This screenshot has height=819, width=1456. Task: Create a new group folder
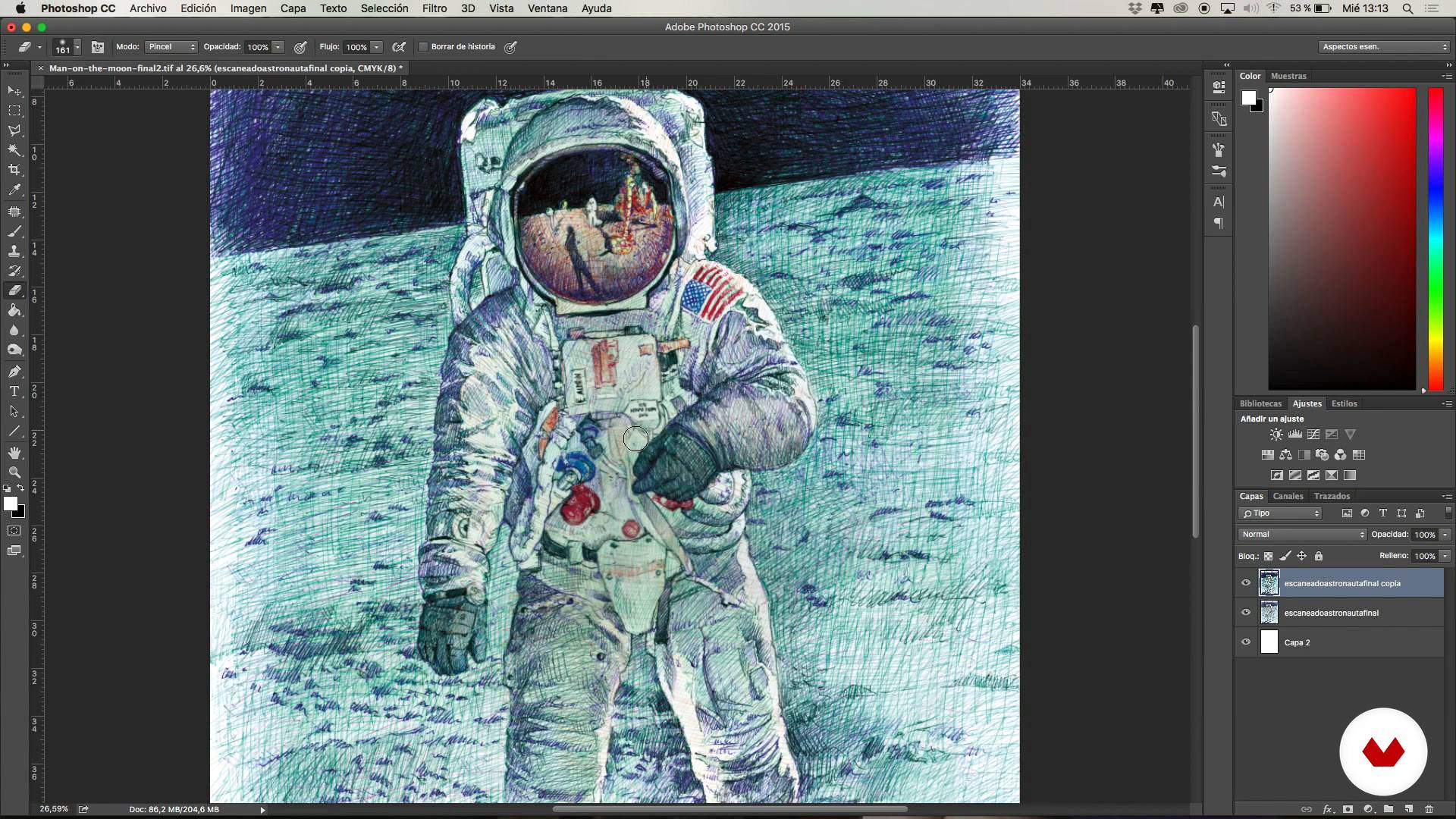pos(1388,809)
